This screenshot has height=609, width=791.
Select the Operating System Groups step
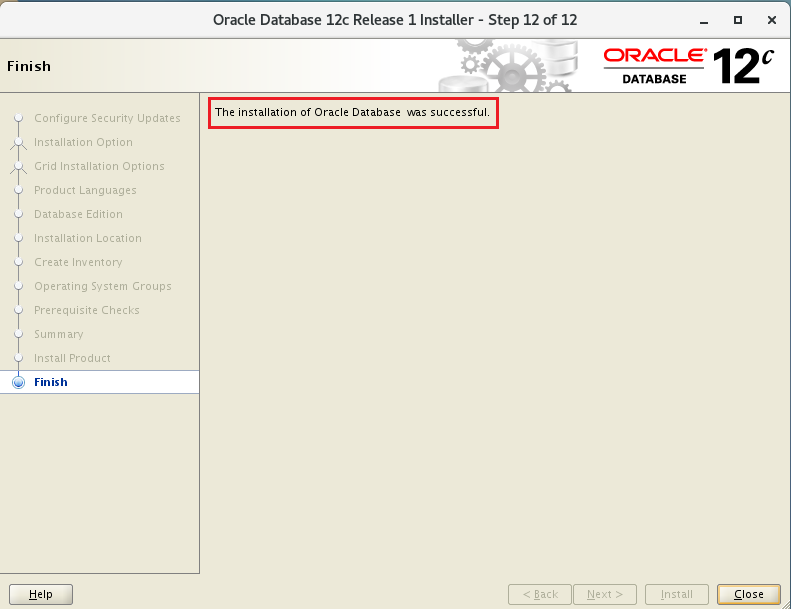pos(103,286)
